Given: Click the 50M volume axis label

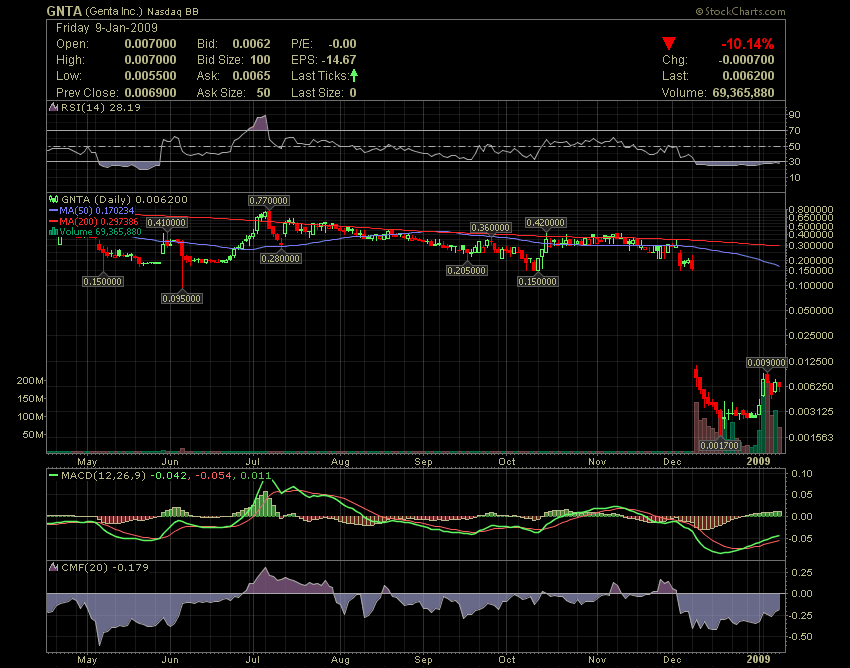Looking at the screenshot, I should pos(33,435).
